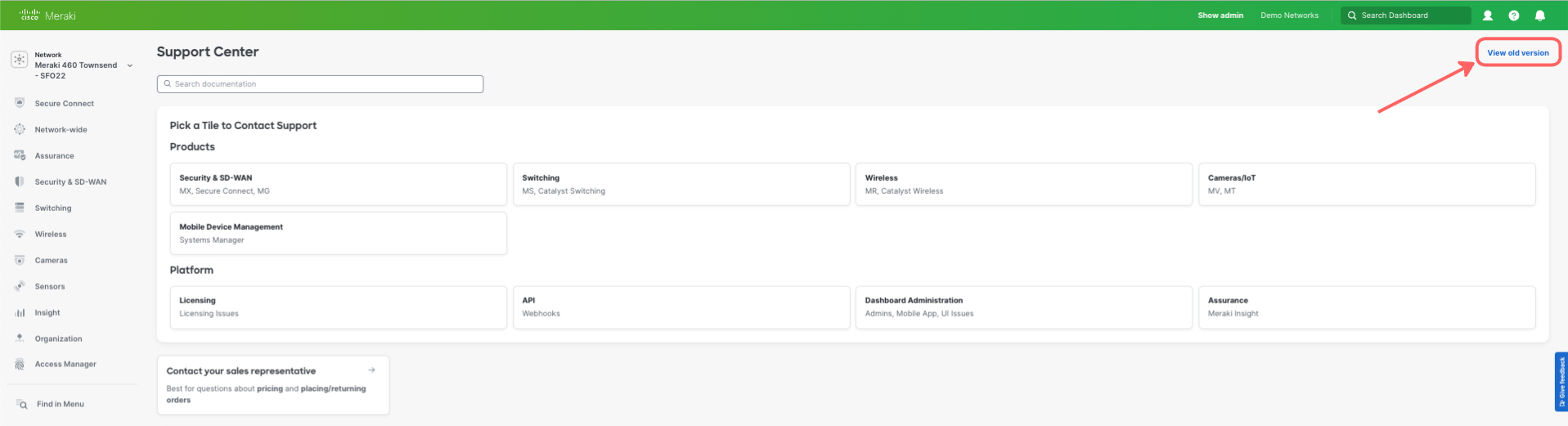Click the Meraki 460 Townsend network name
This screenshot has height=426, width=1568.
click(x=75, y=70)
